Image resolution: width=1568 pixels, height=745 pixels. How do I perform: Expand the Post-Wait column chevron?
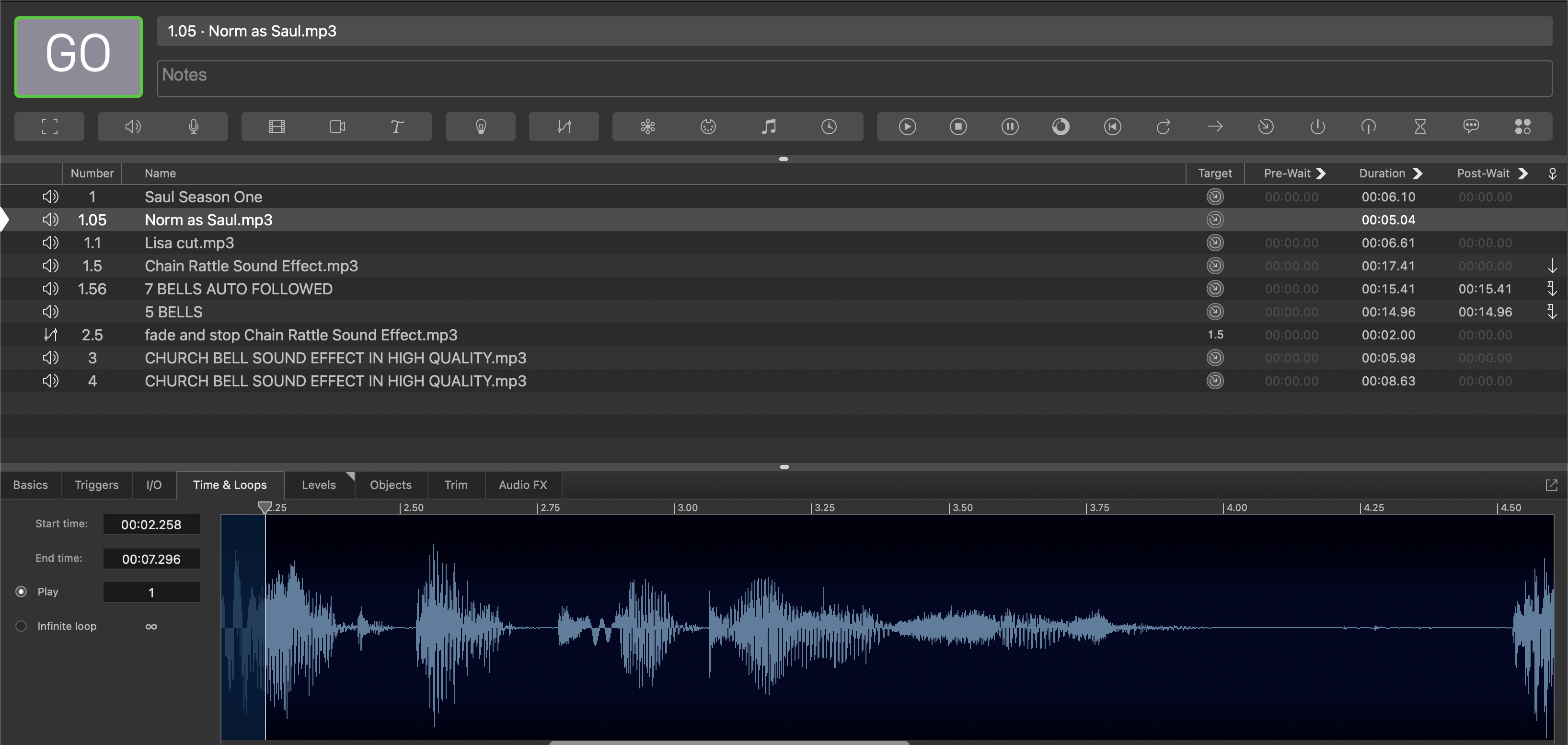1523,173
